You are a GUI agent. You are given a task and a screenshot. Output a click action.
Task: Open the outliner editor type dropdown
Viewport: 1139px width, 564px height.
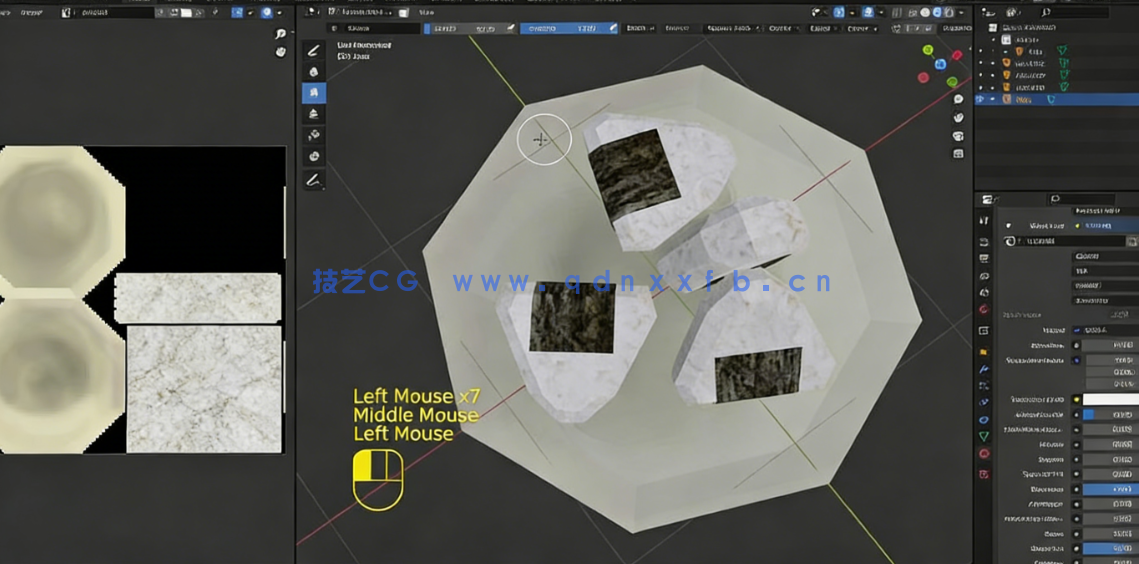989,12
